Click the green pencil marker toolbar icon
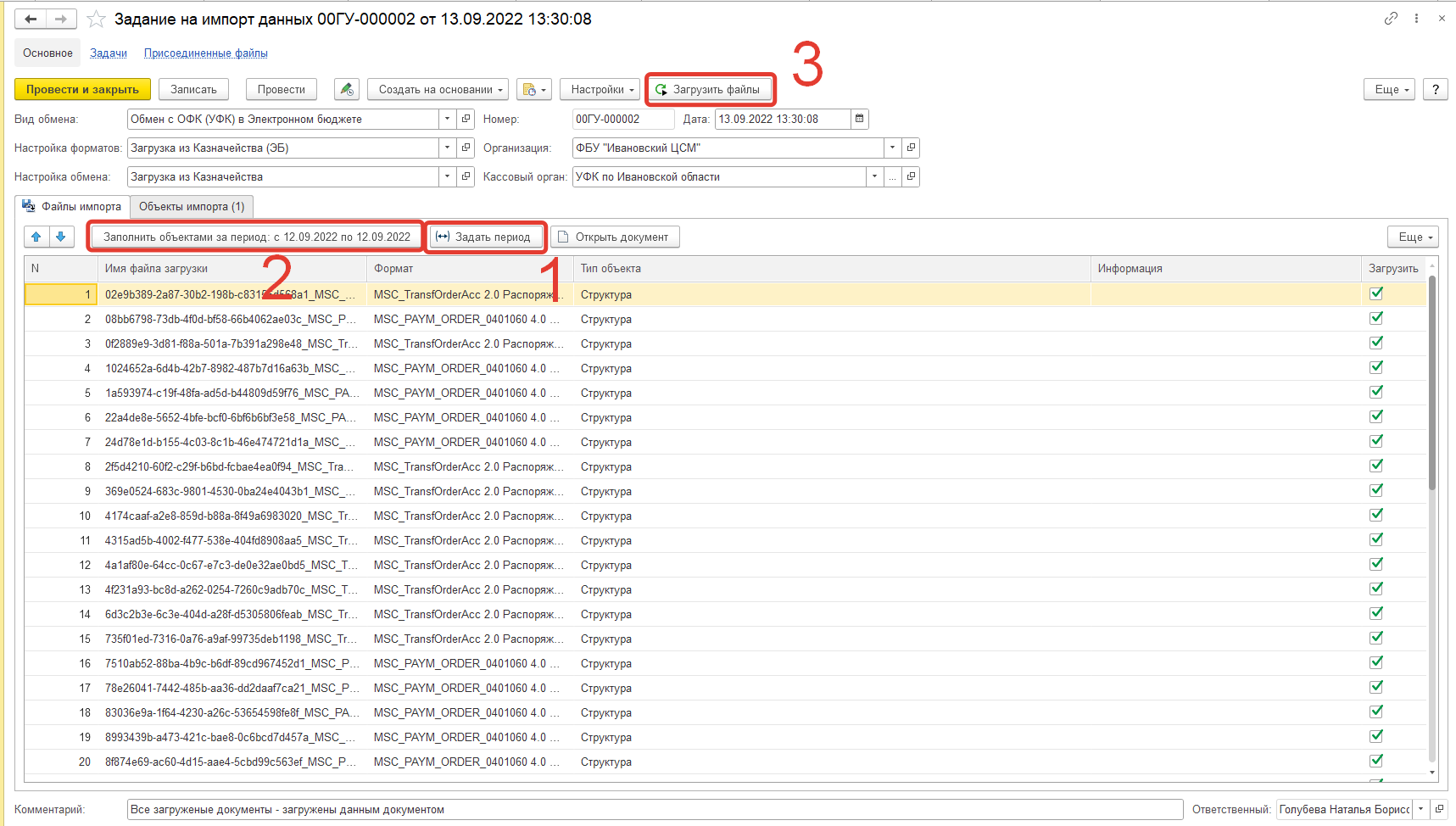This screenshot has width=1456, height=826. point(346,89)
